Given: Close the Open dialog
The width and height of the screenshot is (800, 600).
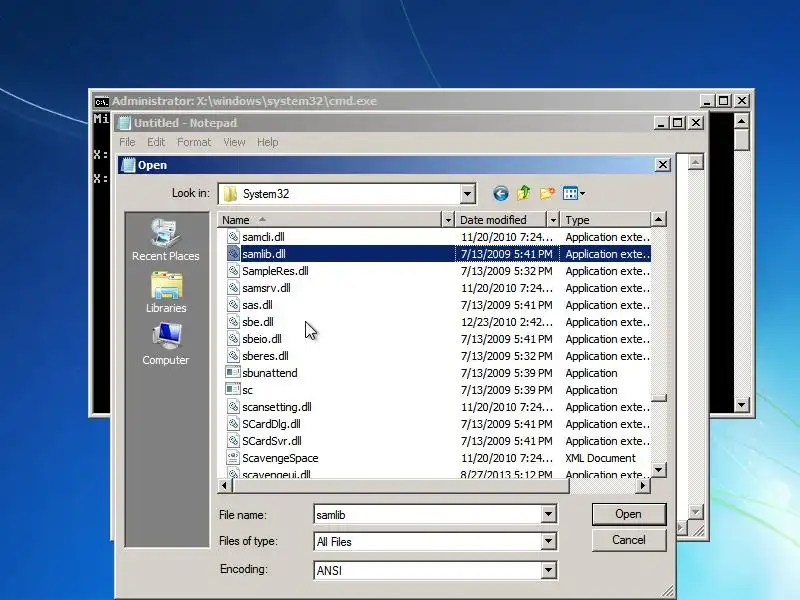Looking at the screenshot, I should (x=662, y=165).
